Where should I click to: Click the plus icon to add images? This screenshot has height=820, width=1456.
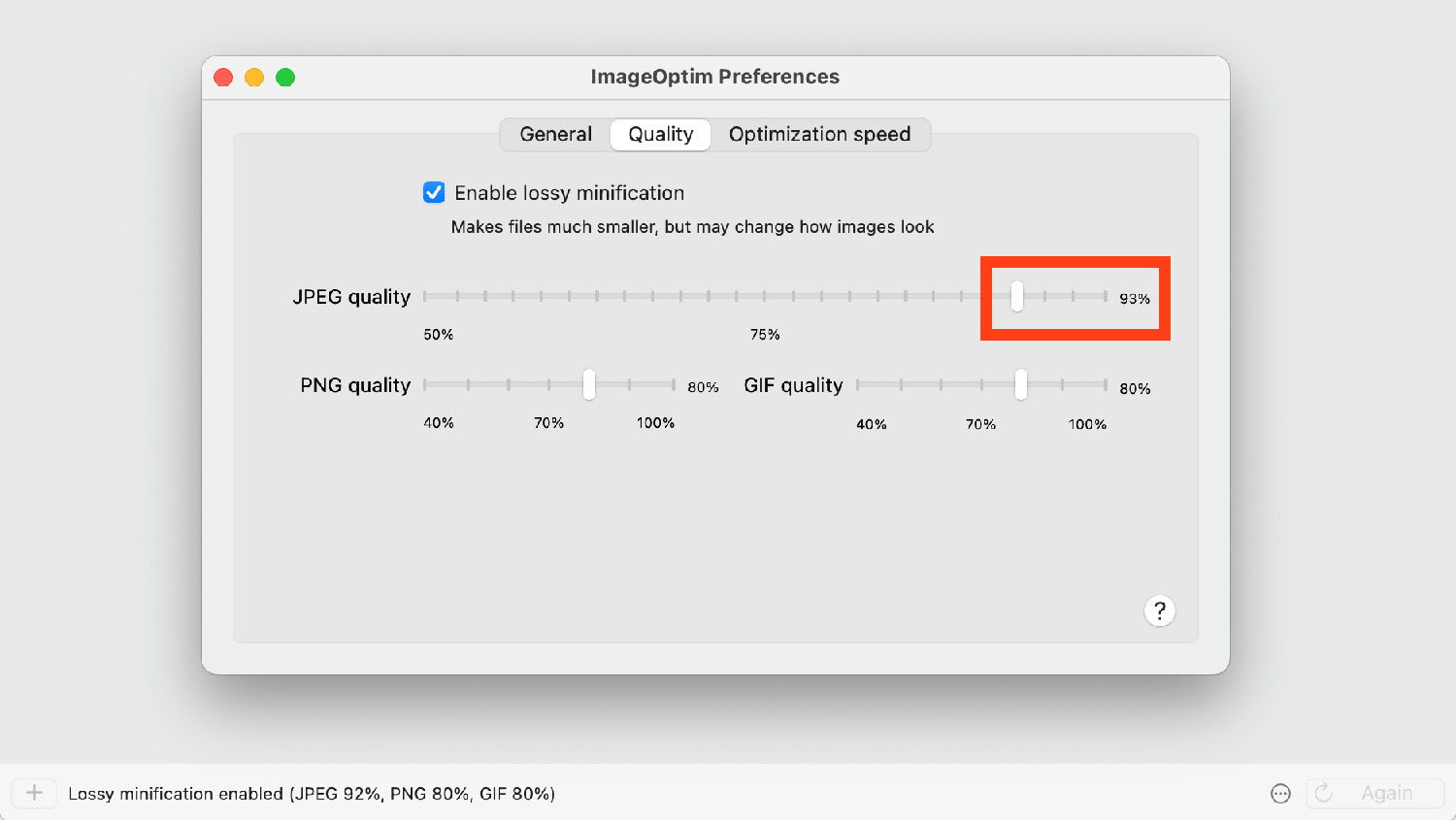click(x=34, y=793)
